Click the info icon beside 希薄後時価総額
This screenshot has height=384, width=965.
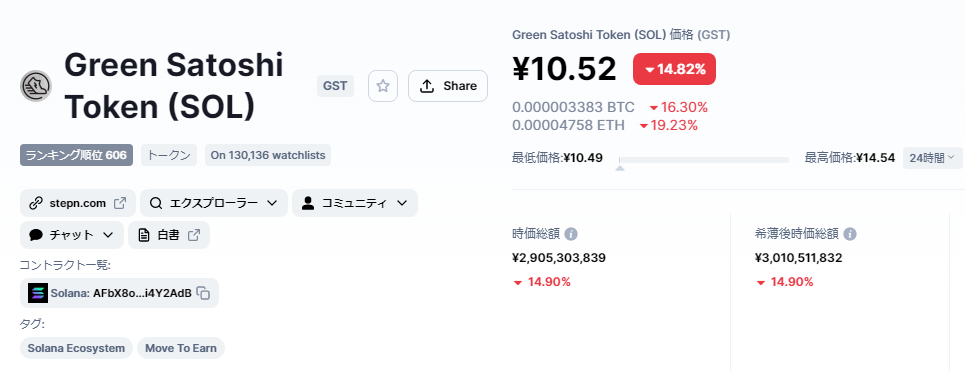point(850,234)
